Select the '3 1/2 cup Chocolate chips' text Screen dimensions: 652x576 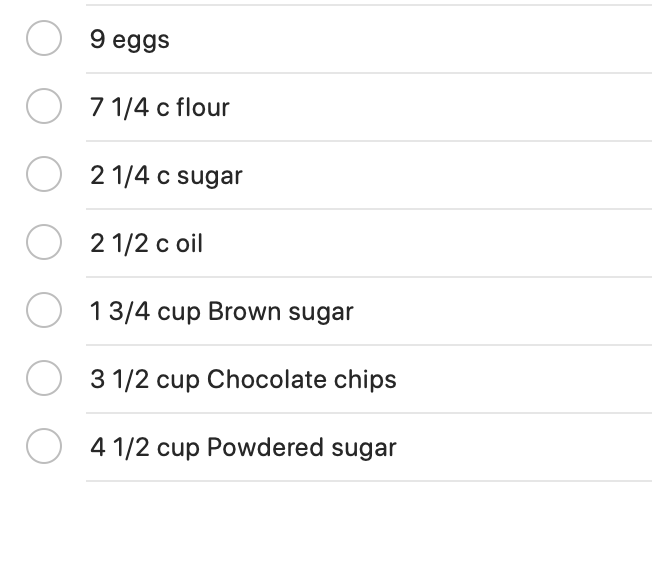click(x=243, y=379)
